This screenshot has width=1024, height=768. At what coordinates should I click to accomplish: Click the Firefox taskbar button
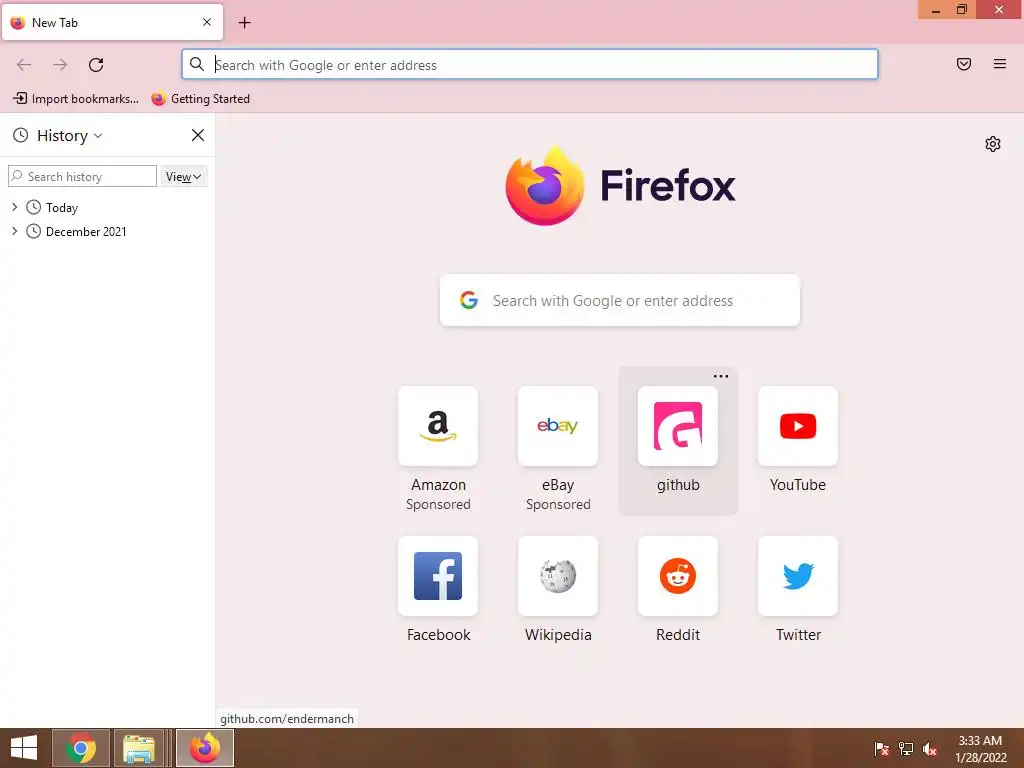coord(205,748)
